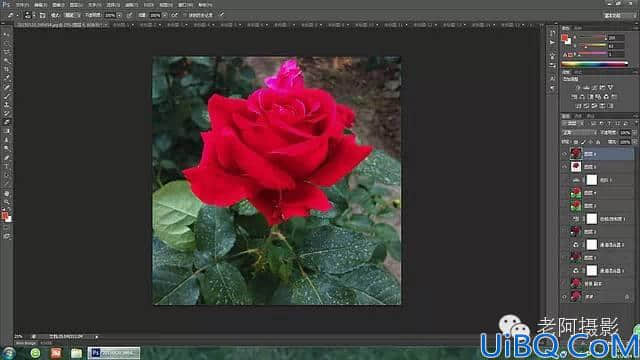Click the status bar zoom percentage field
Screen dimensions: 640x360
[19, 337]
